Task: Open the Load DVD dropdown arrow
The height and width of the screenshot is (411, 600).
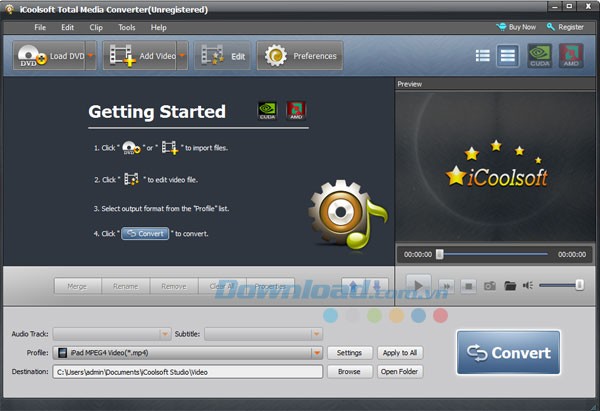Action: tap(91, 56)
